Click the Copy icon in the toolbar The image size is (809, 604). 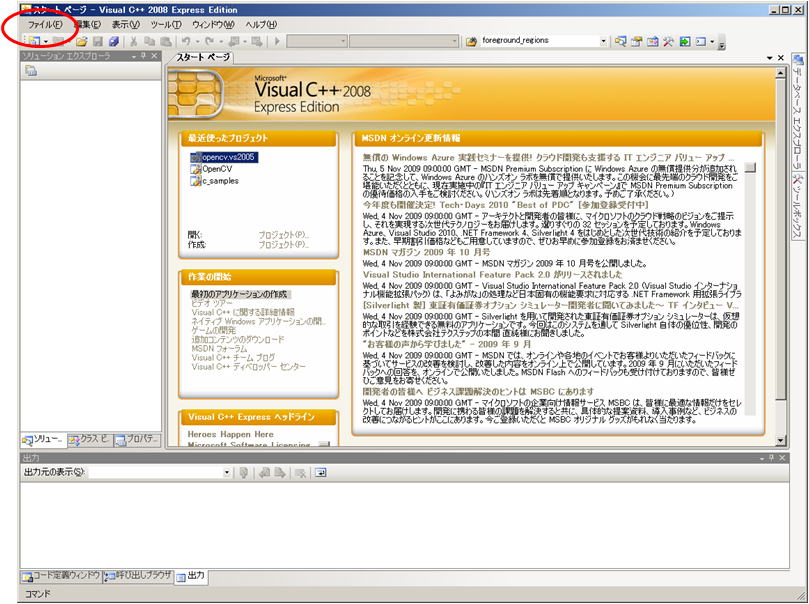[149, 41]
